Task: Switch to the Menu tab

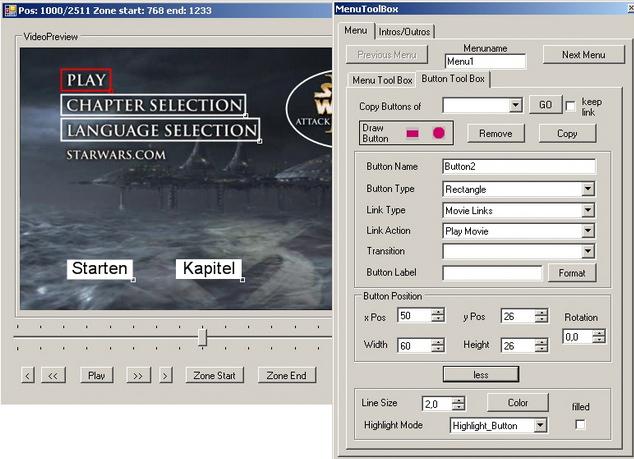Action: (x=356, y=31)
